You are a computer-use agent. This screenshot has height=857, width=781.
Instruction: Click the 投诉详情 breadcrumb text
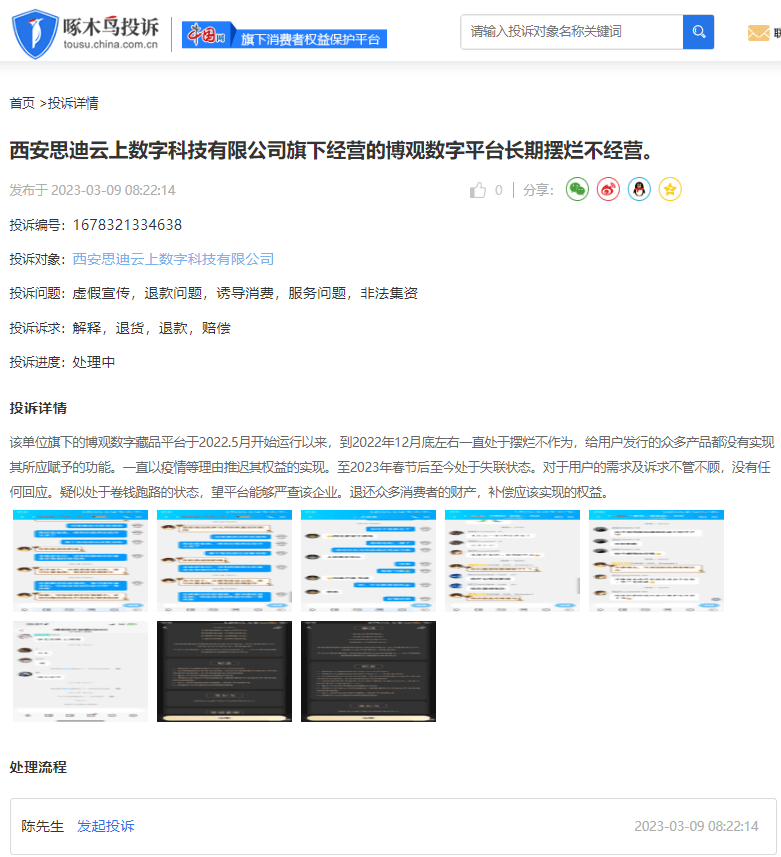[x=73, y=103]
